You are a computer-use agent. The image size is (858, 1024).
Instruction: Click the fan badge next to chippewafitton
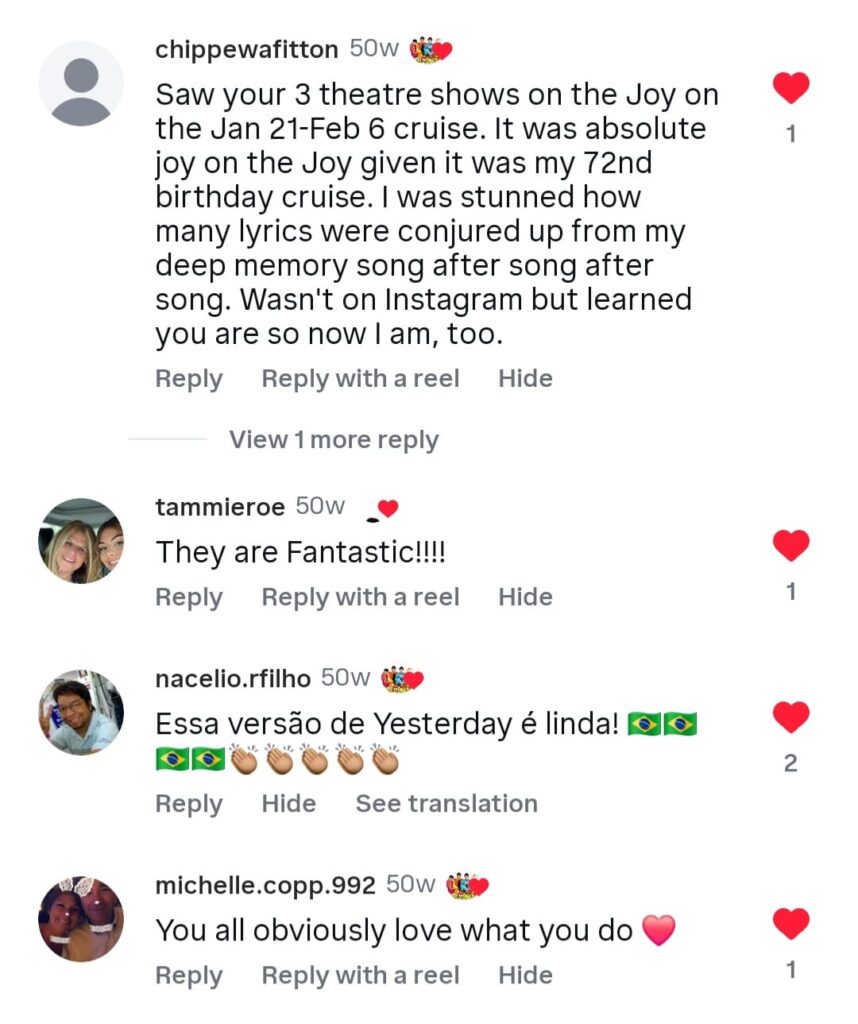coord(431,49)
